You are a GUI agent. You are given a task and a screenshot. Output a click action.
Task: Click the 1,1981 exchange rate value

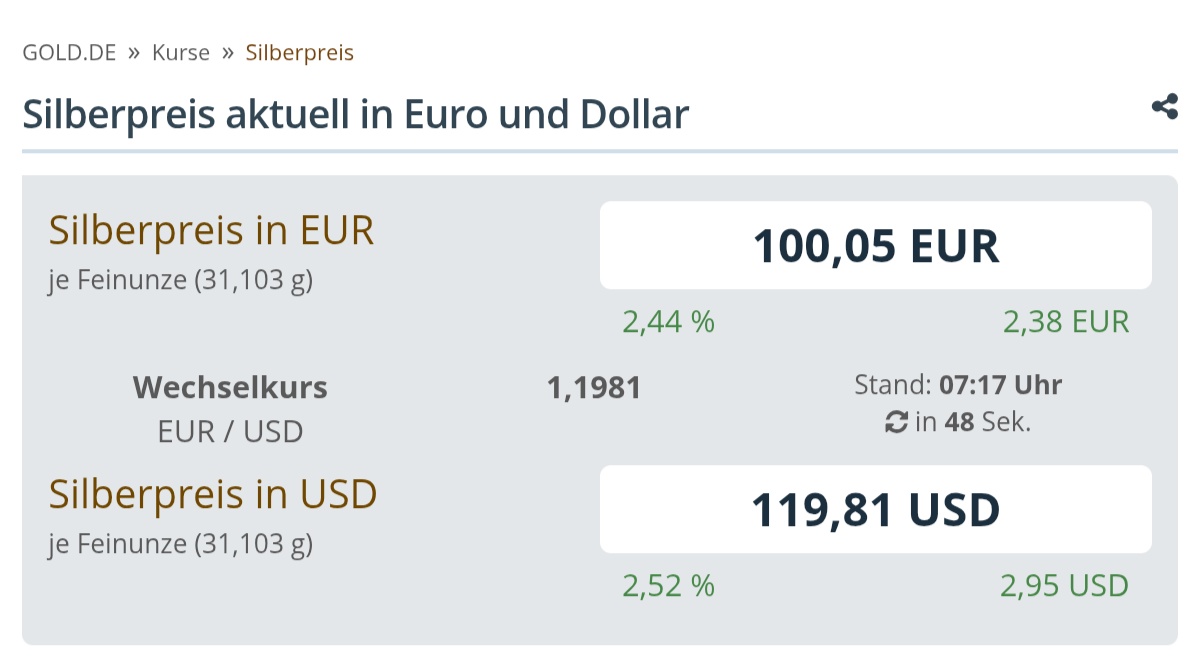click(x=594, y=387)
